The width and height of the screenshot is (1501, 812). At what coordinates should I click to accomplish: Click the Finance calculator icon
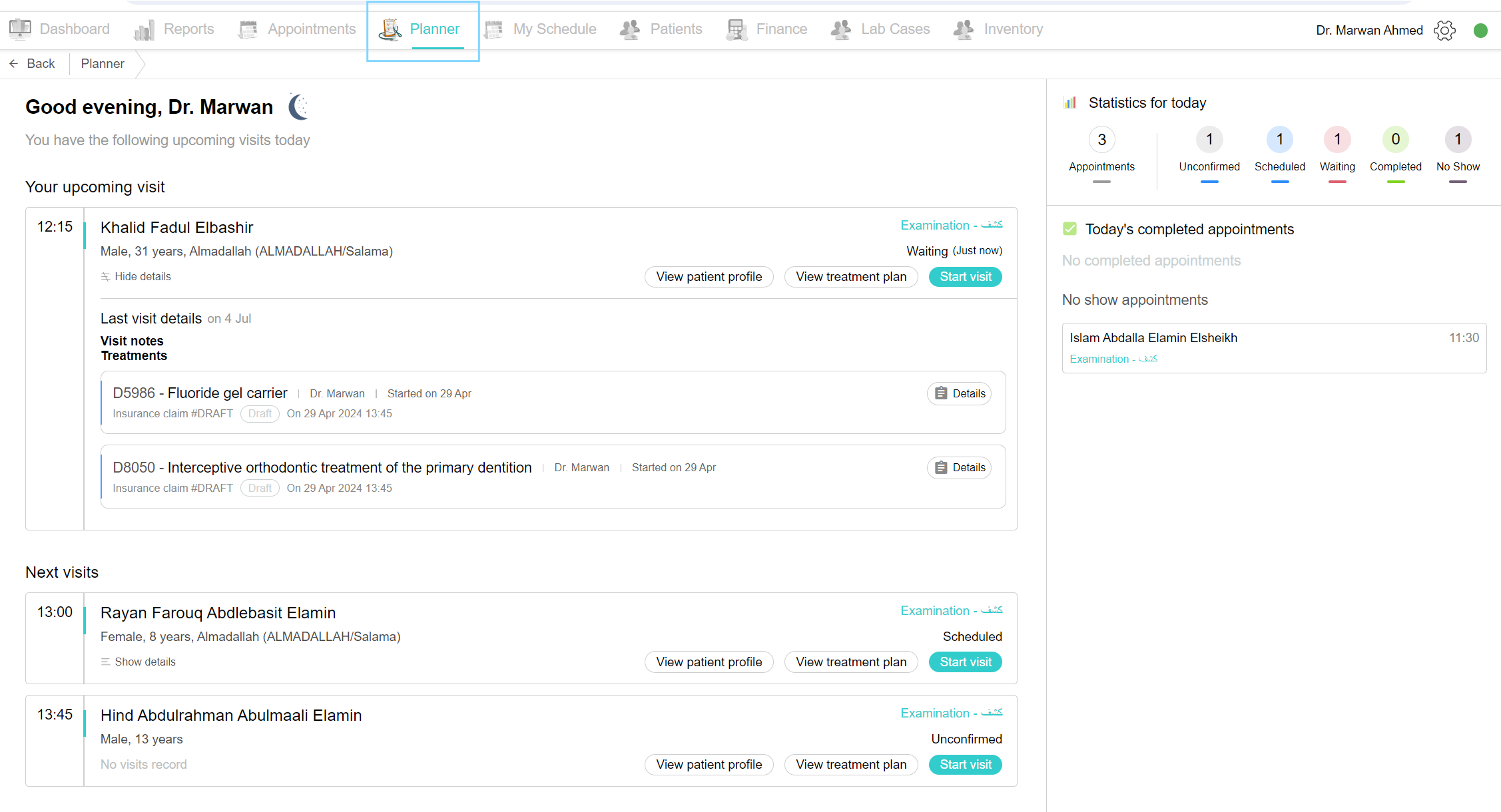tap(737, 29)
